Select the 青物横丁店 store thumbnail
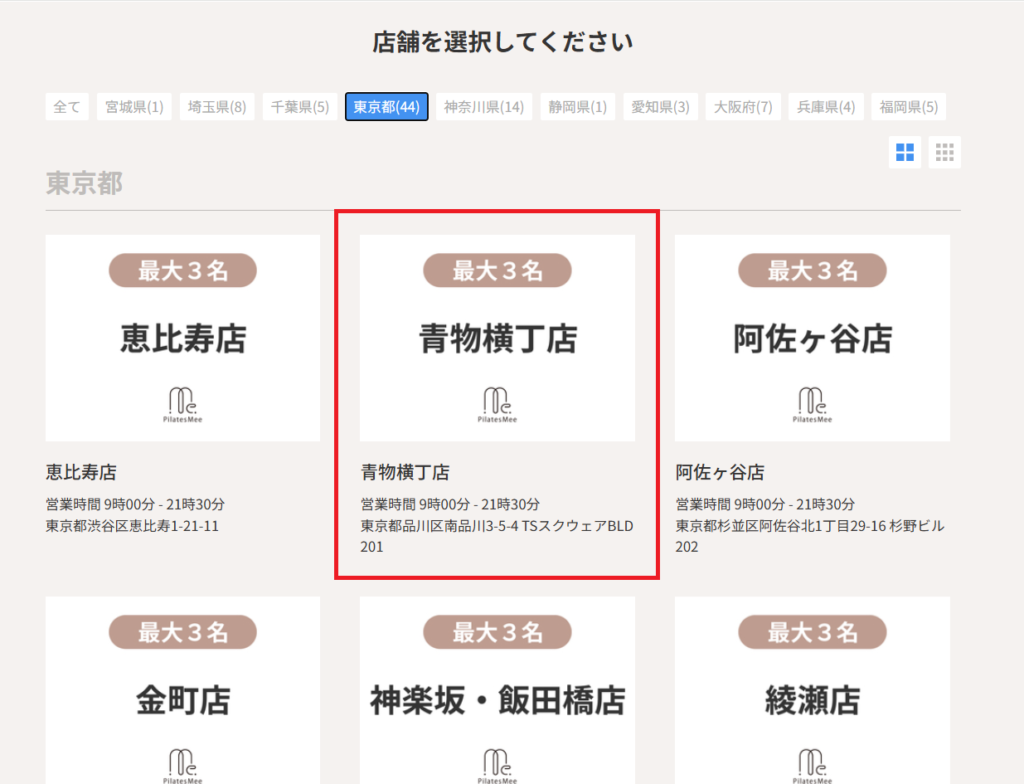 click(x=497, y=338)
